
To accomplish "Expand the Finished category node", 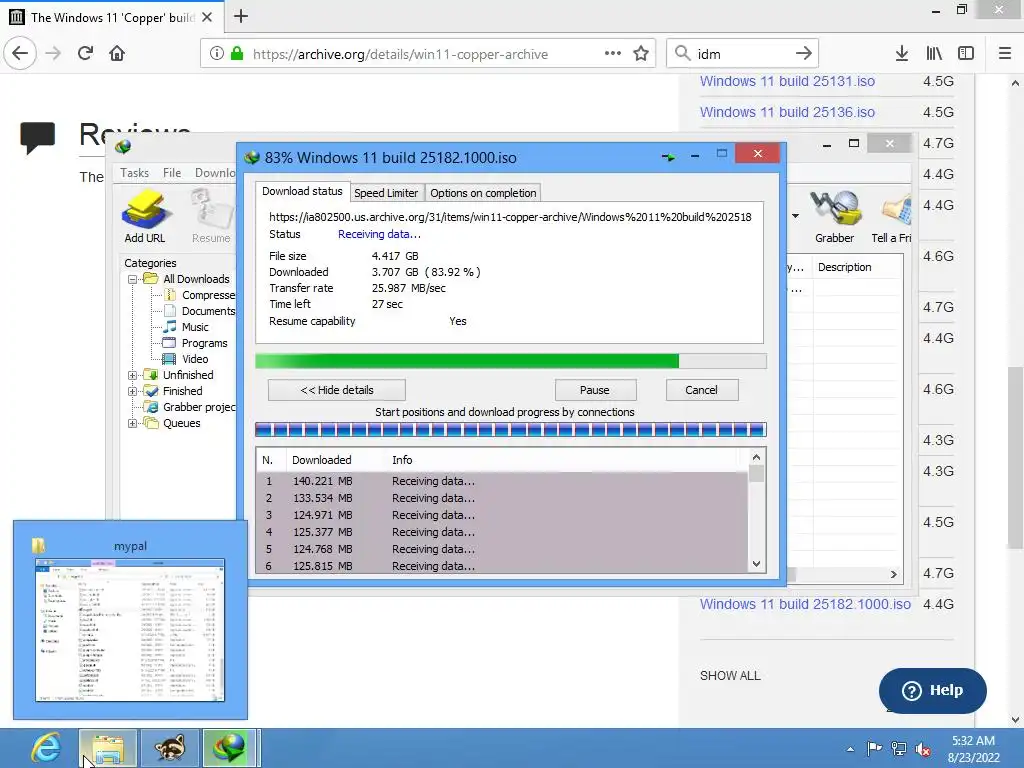I will point(133,391).
